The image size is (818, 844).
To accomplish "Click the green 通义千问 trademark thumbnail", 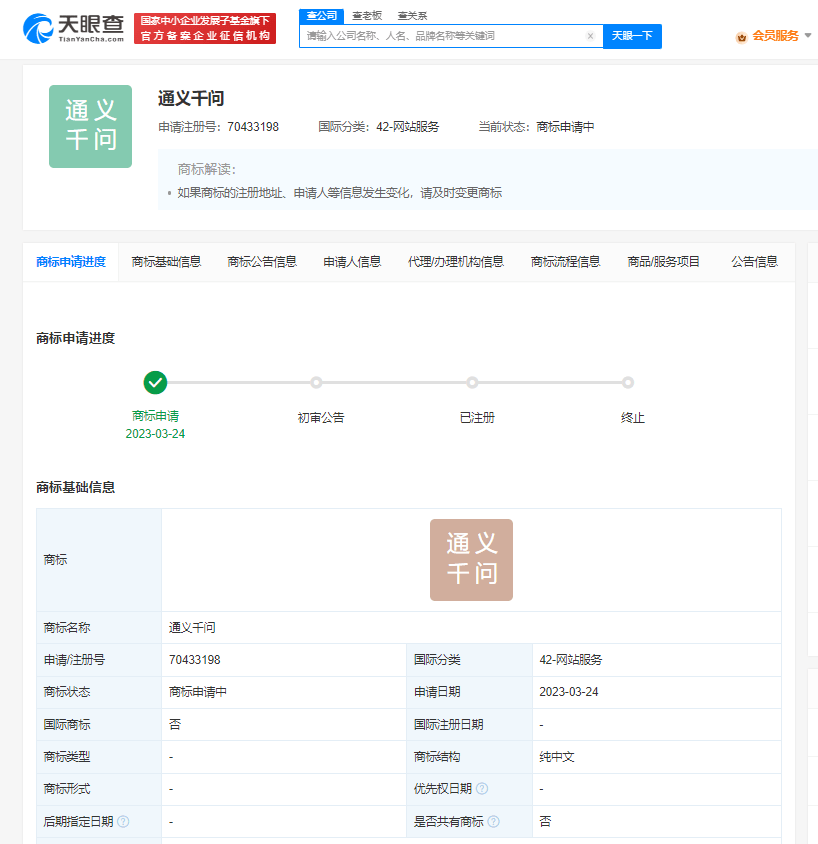I will click(x=90, y=126).
